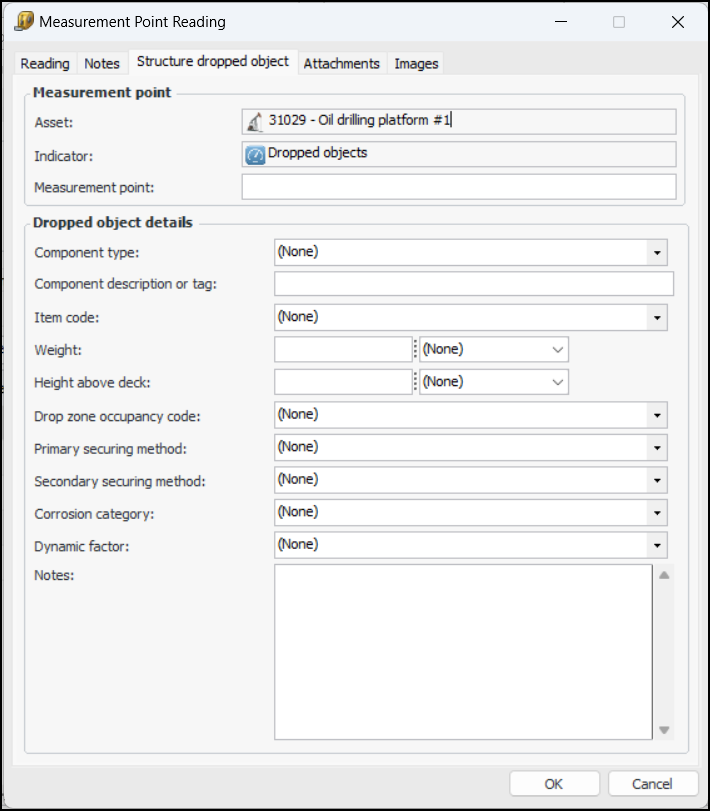Switch to the Images tab
Screen dimensions: 710x811
coord(416,63)
